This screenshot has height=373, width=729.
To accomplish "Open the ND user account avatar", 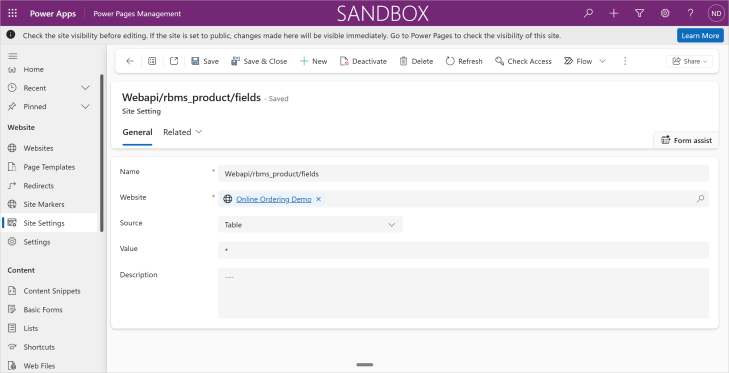I will [x=716, y=13].
